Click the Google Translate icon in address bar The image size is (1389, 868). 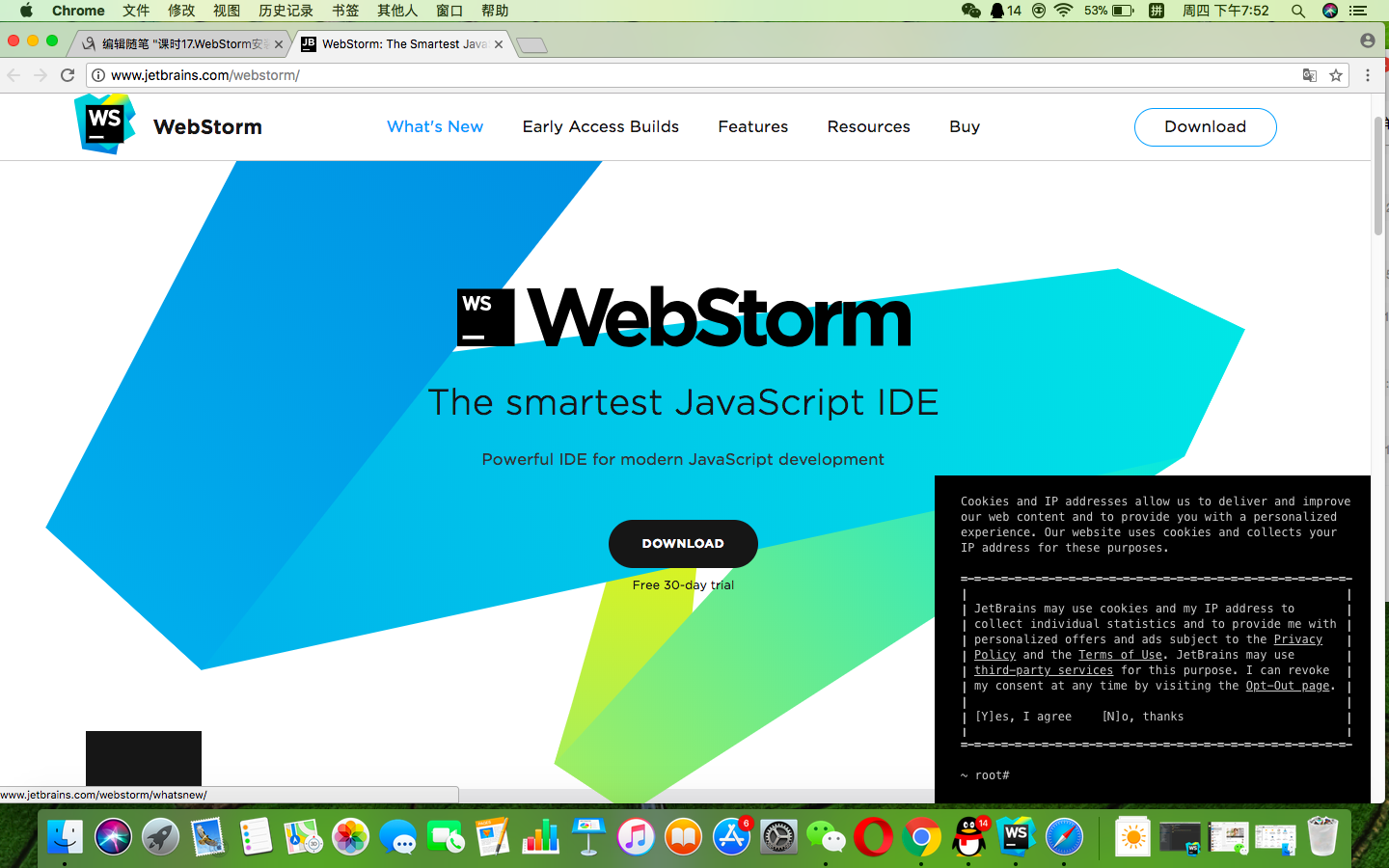1310,75
